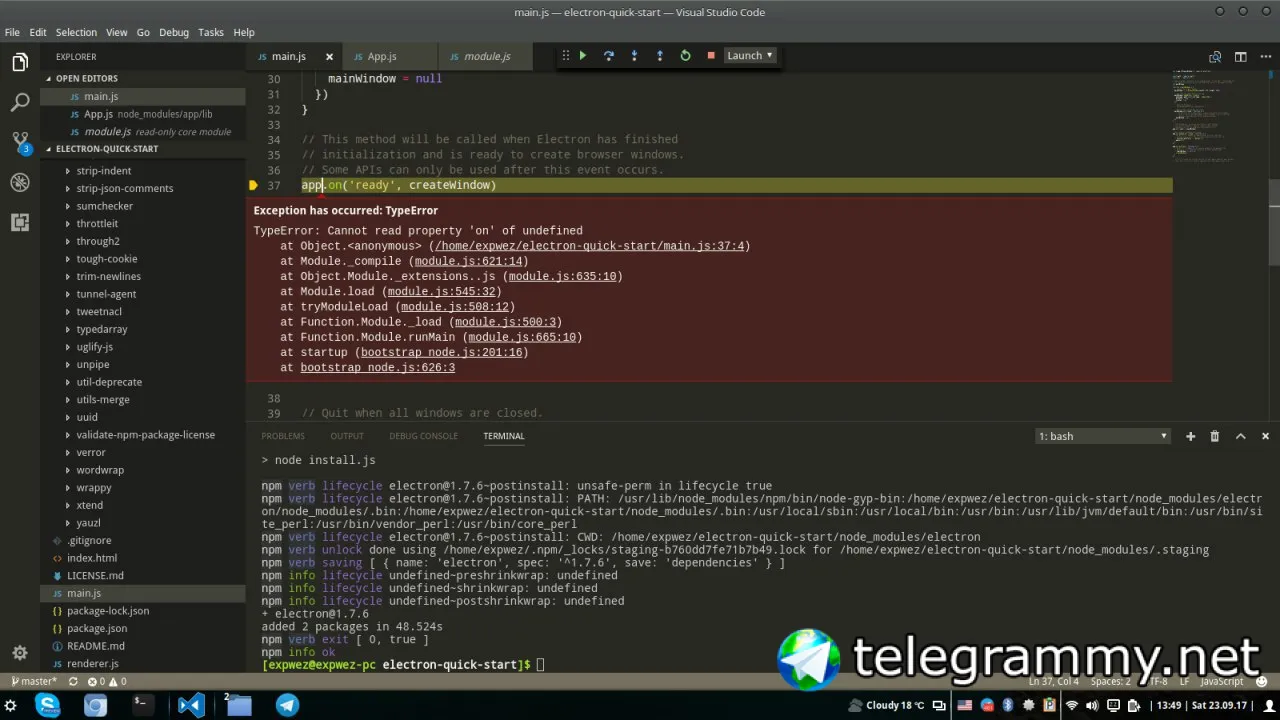The image size is (1280, 720).
Task: Follow the bootstrap_node.js:626:3 link
Action: 377,368
